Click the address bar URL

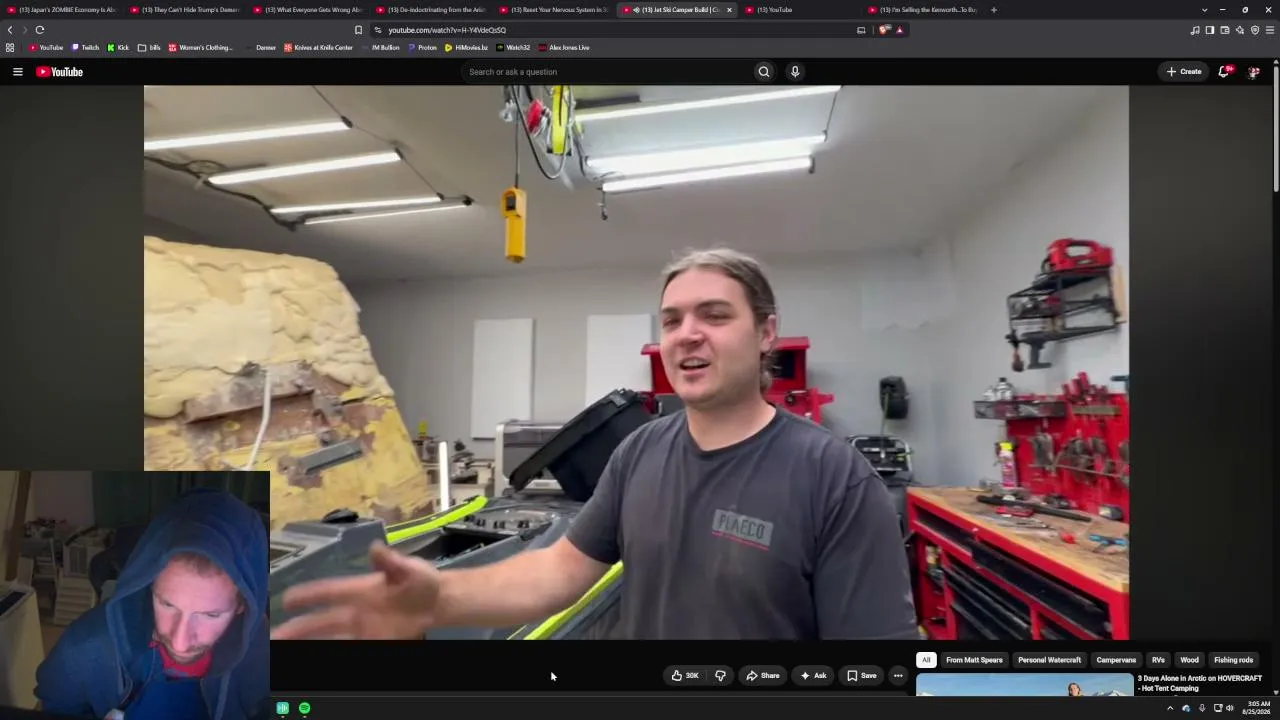[447, 30]
